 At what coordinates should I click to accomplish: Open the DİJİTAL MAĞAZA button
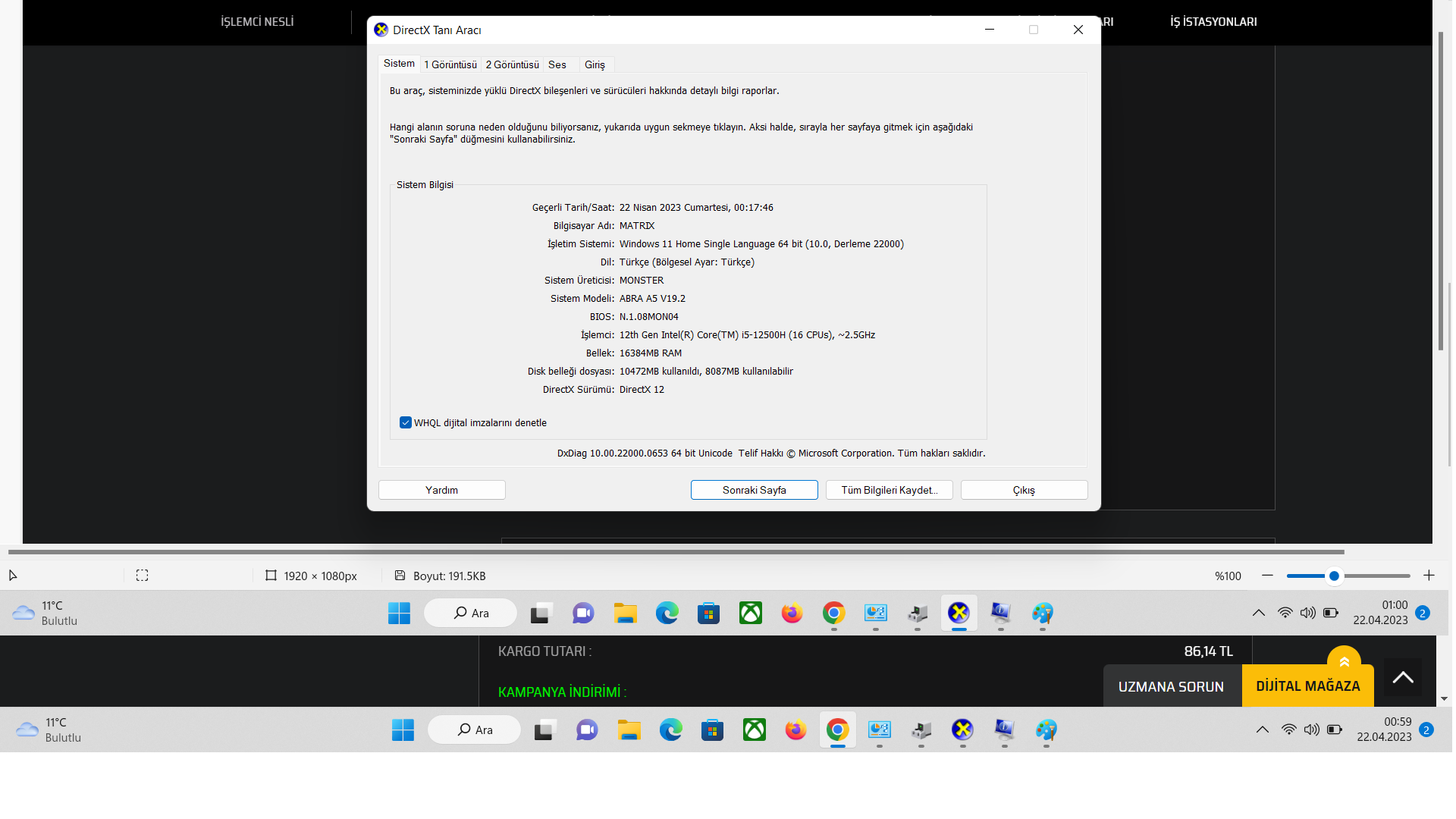pyautogui.click(x=1308, y=686)
